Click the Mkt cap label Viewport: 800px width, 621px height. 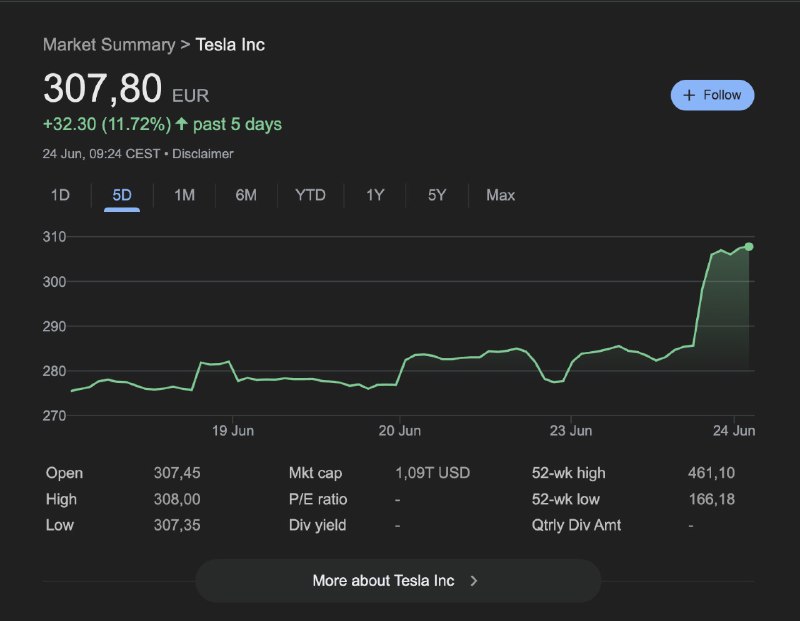315,473
